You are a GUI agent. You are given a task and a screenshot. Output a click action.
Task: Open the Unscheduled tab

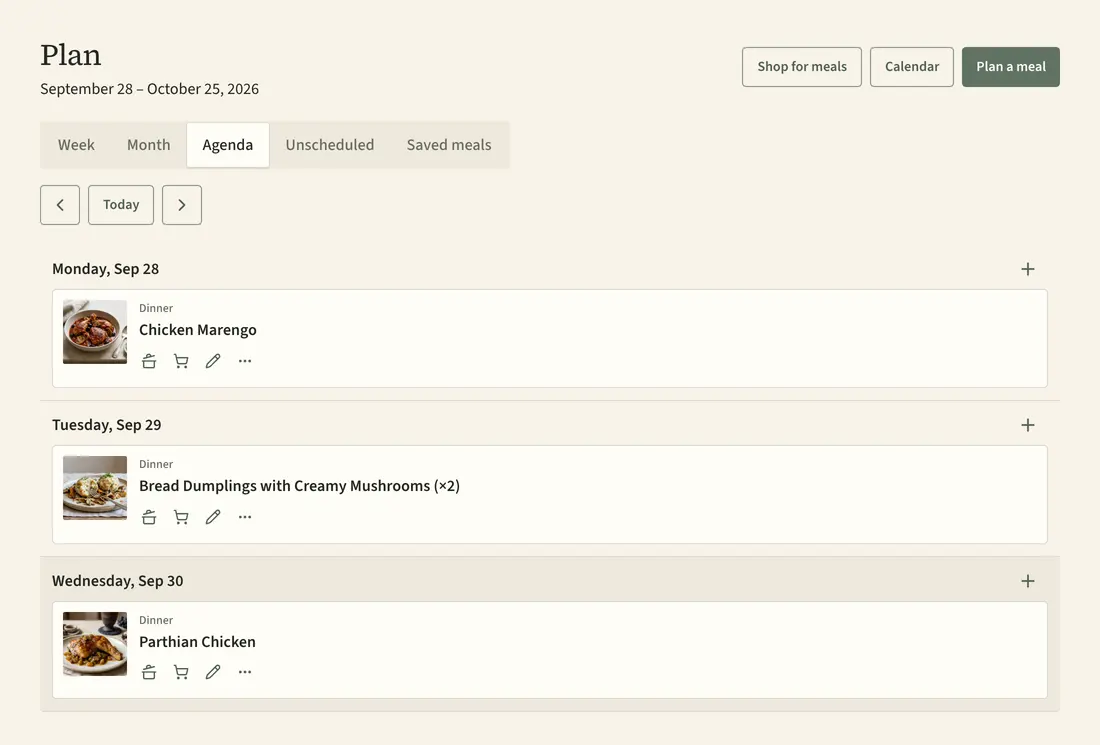pos(330,145)
